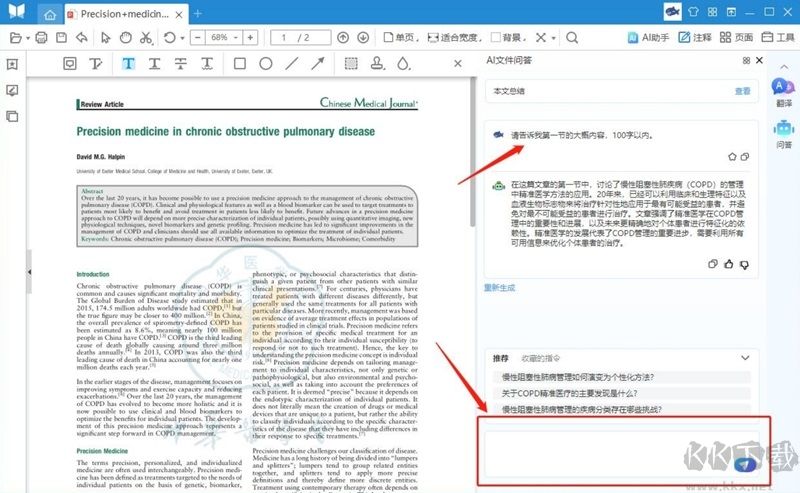The width and height of the screenshot is (800, 493).
Task: Activate the Hand pan tool
Action: click(126, 37)
